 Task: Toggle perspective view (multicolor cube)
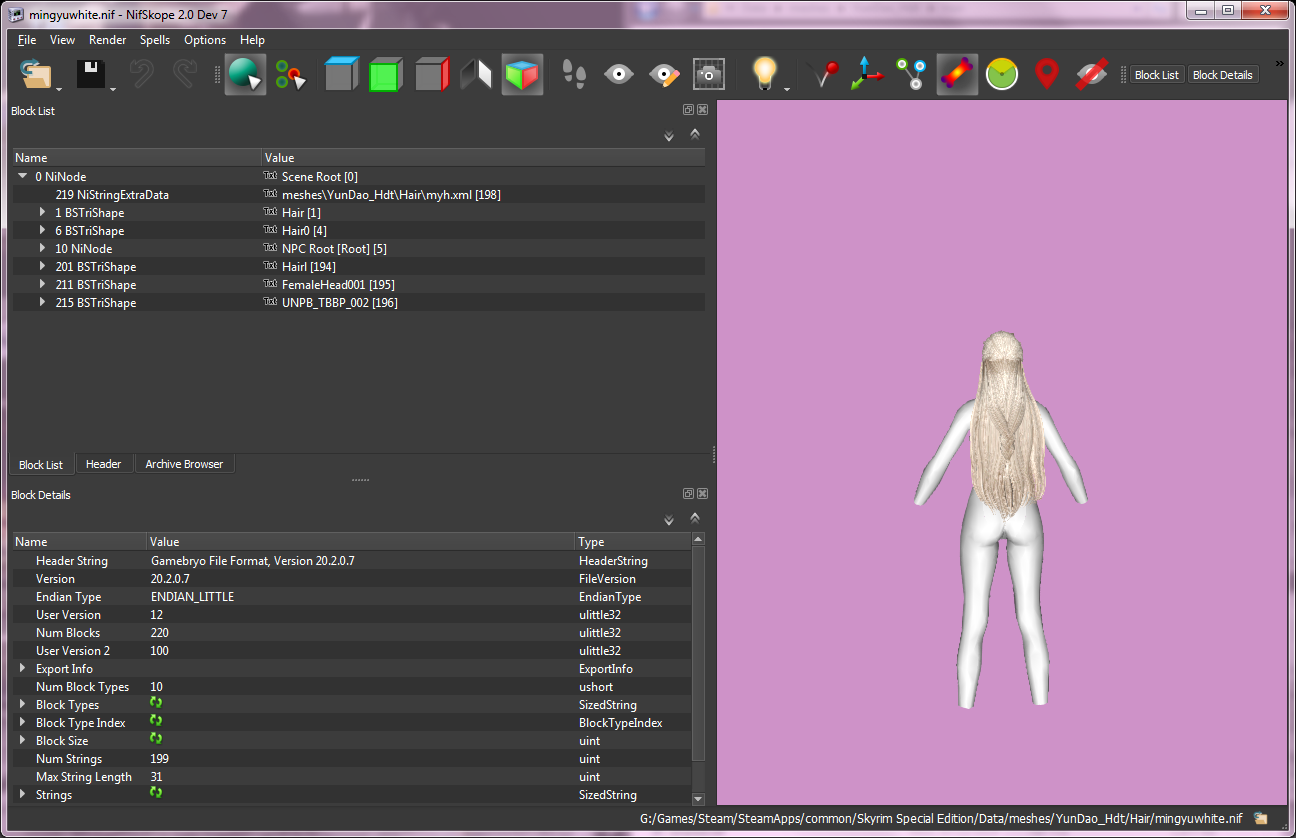tap(522, 75)
